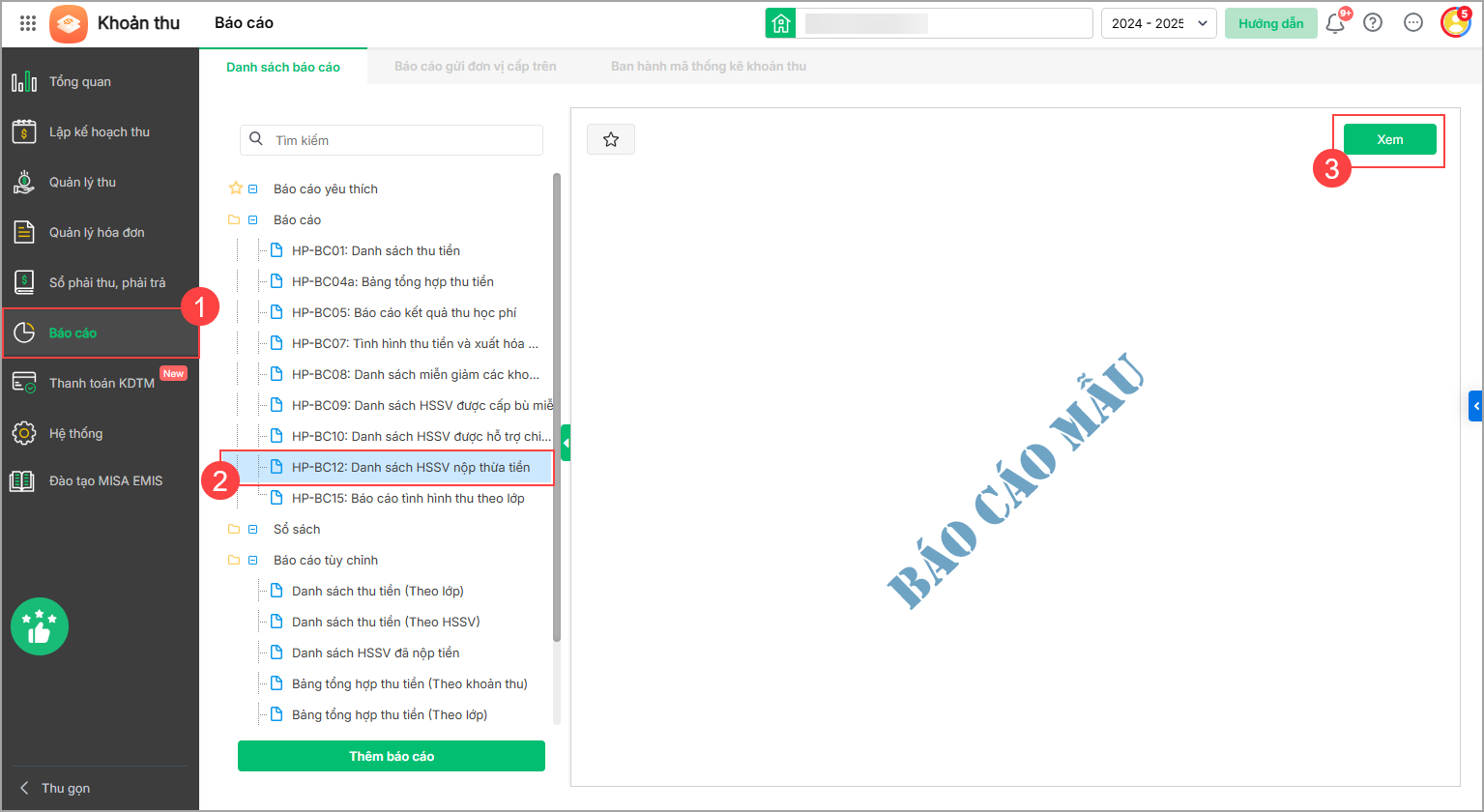Click the star favorite button
Screen dimensions: 1484x812
click(611, 140)
